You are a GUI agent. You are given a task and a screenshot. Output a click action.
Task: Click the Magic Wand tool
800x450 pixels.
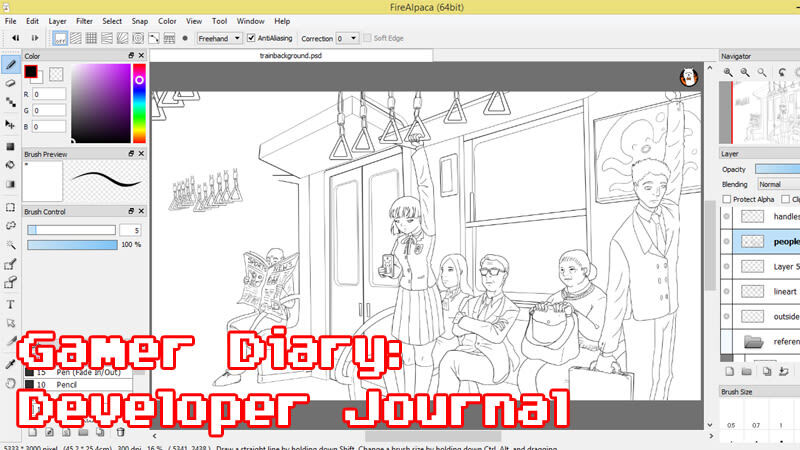[10, 246]
